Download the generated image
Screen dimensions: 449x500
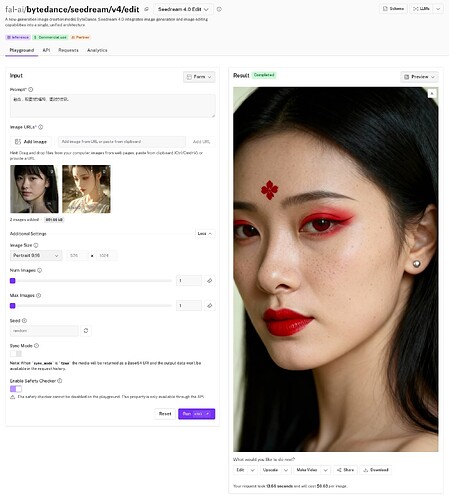coord(376,470)
